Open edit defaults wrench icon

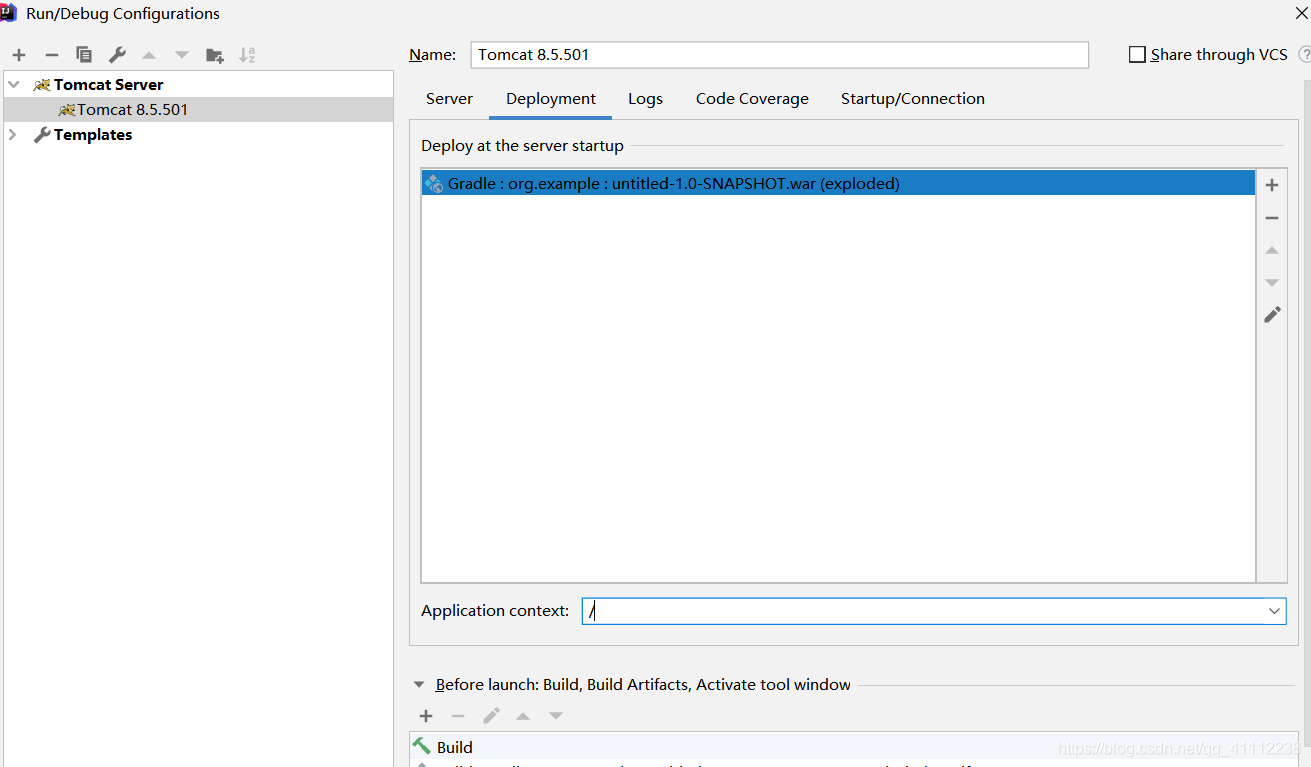click(117, 55)
